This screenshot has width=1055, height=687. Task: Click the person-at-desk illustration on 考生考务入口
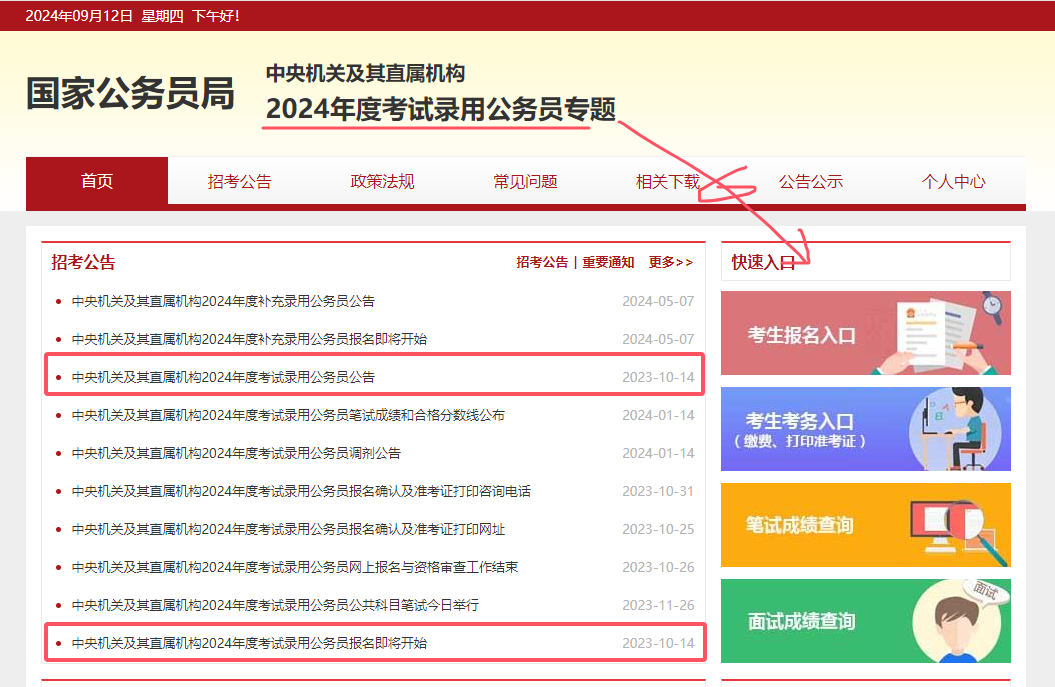pyautogui.click(x=954, y=429)
